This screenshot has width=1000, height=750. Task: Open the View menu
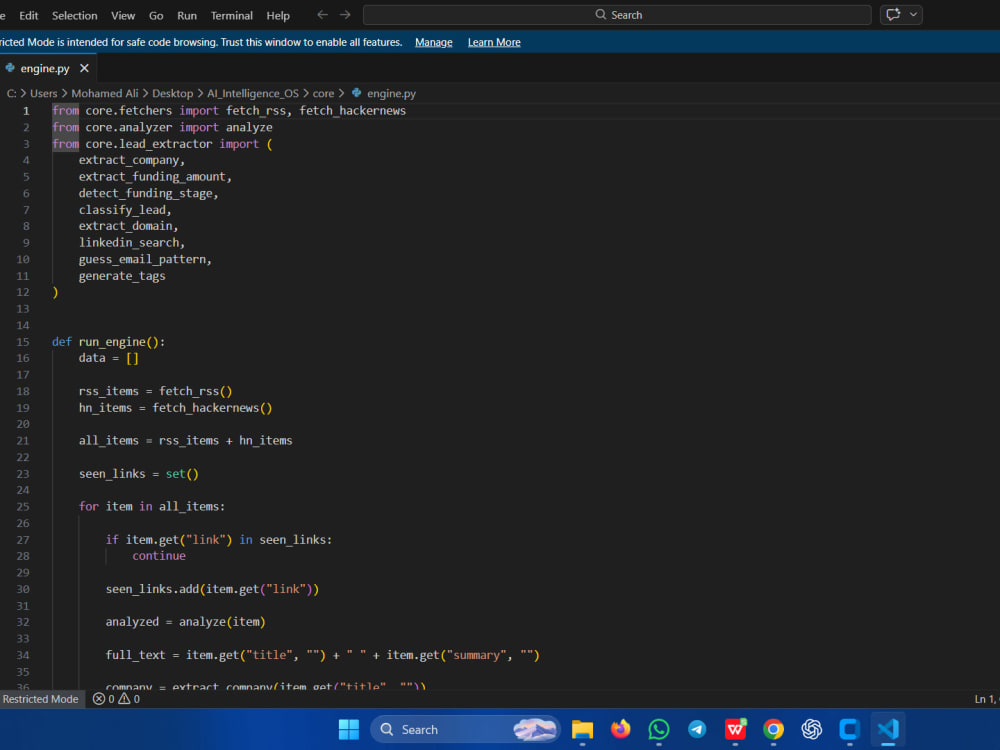point(123,15)
